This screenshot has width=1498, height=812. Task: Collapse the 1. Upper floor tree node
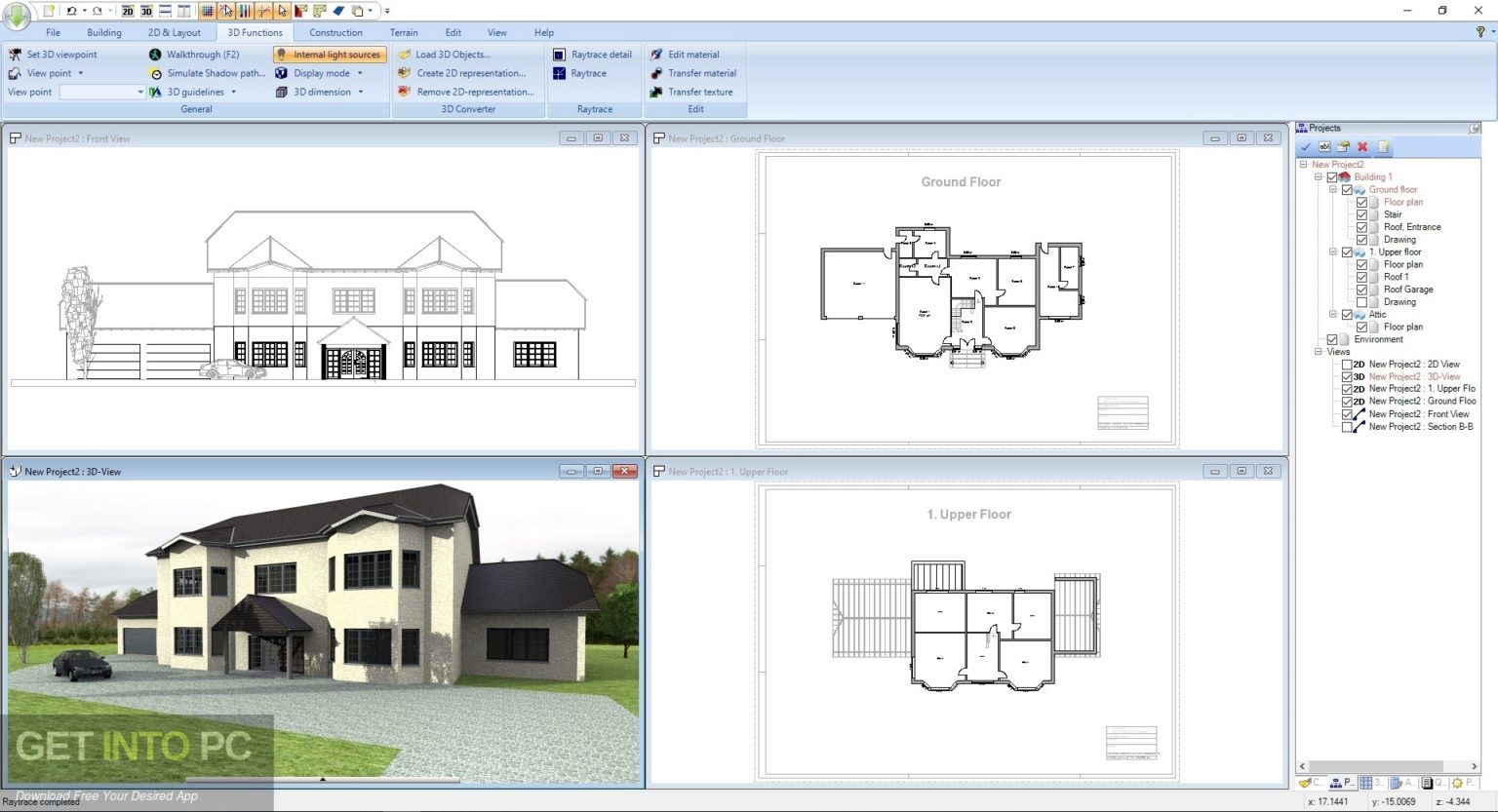click(1333, 252)
